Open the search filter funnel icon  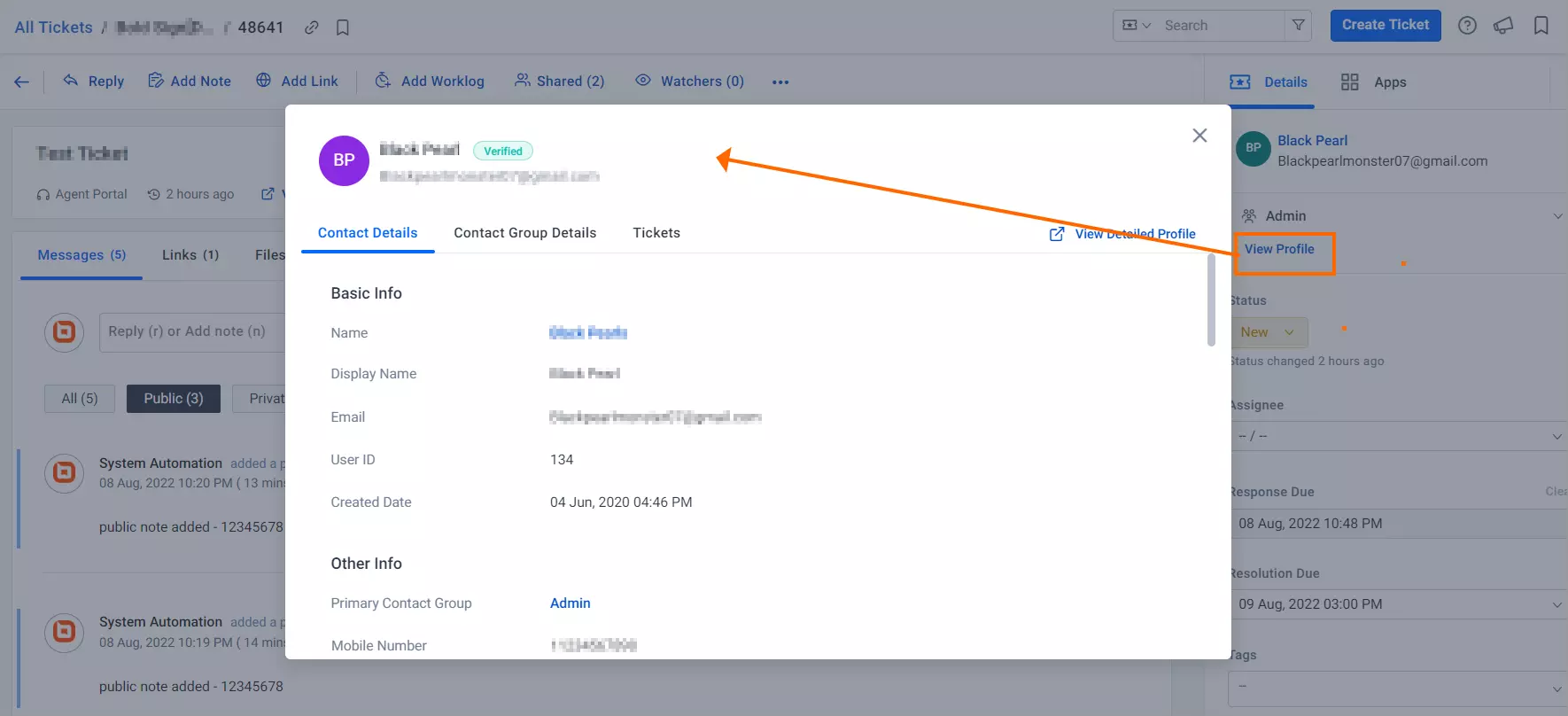click(x=1298, y=26)
